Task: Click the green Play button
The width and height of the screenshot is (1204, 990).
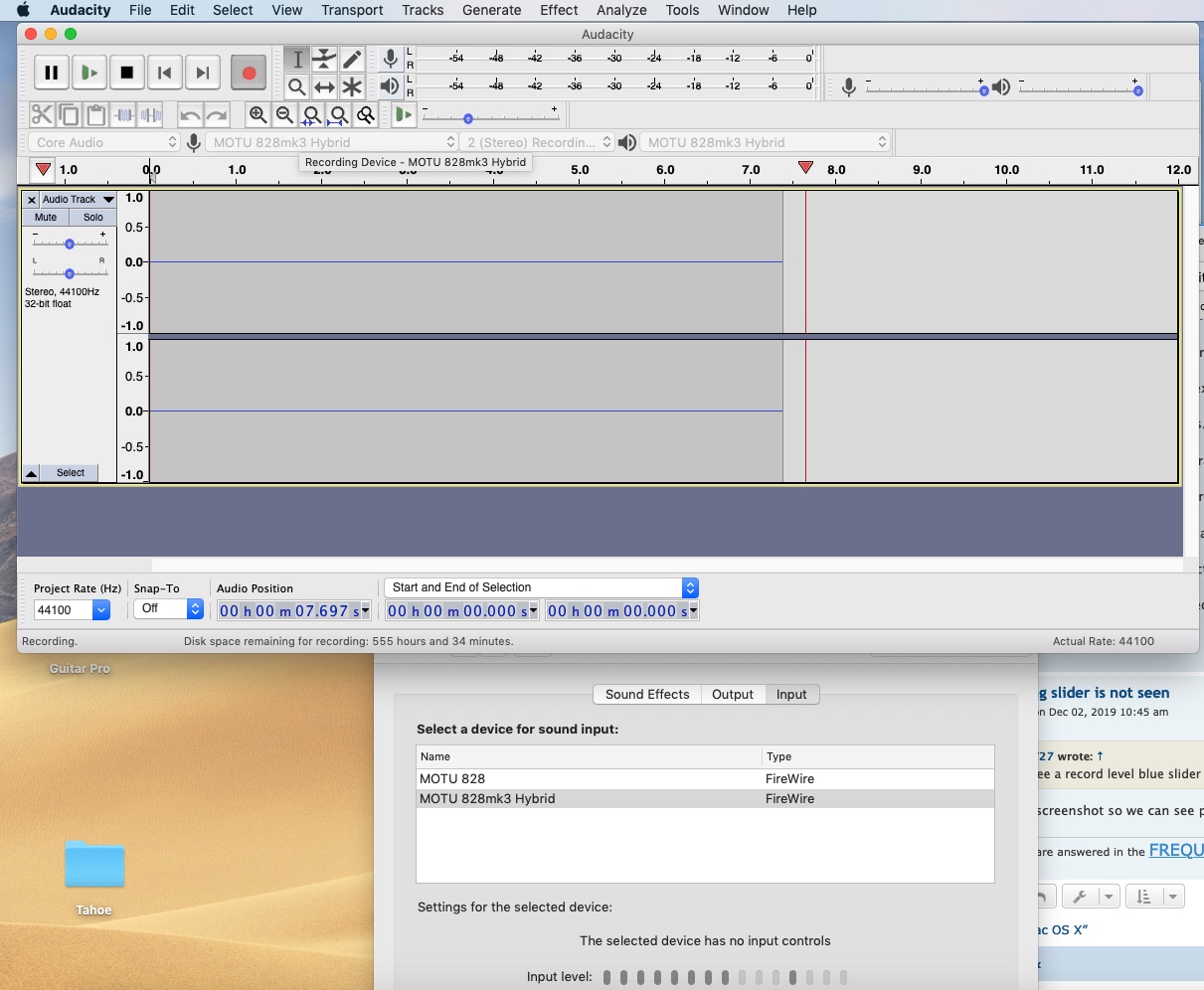Action: pyautogui.click(x=89, y=73)
